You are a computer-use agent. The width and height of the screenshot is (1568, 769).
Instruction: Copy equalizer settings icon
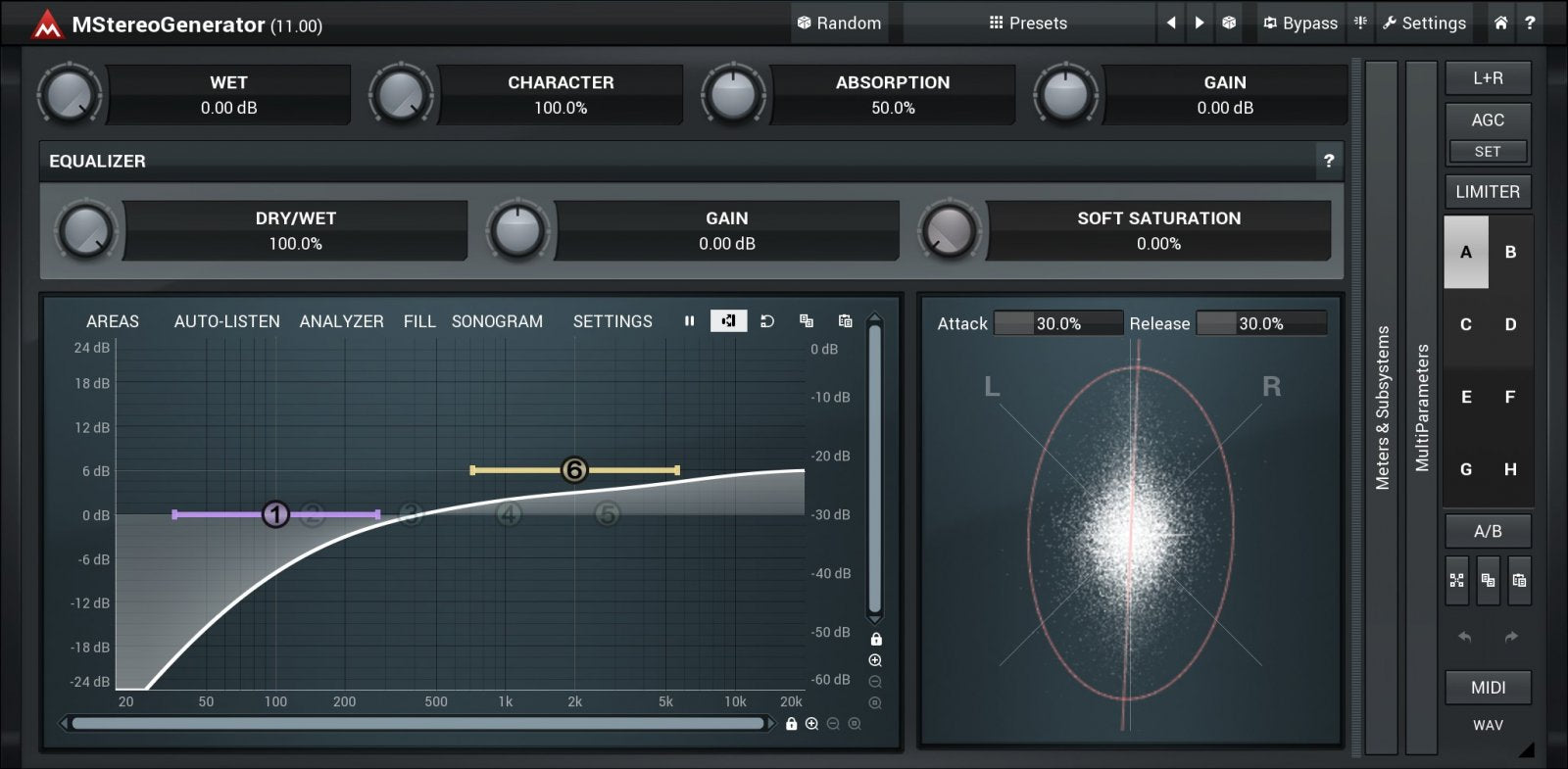807,320
